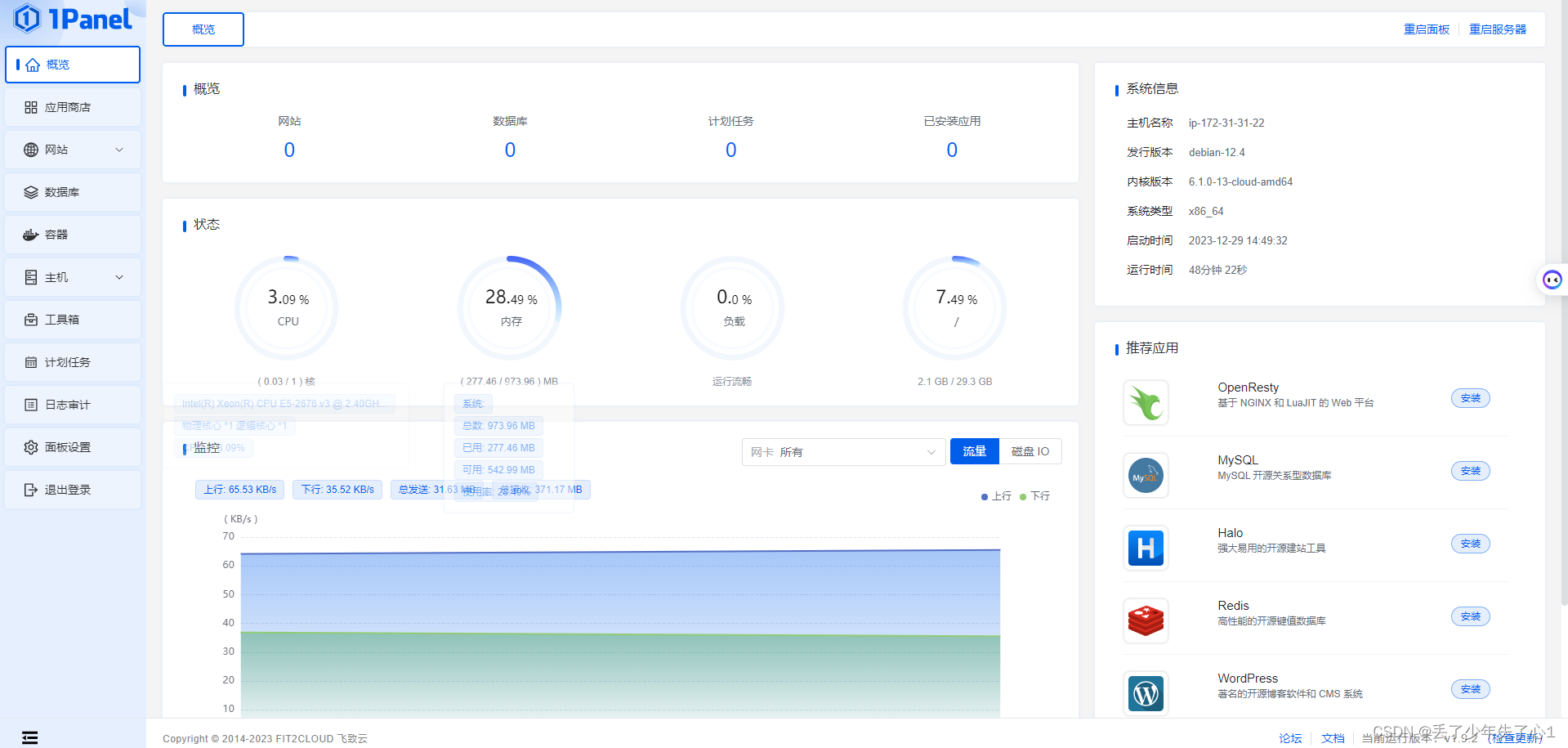This screenshot has height=748, width=1568.
Task: Click the 网站 count zero
Action: tap(289, 150)
